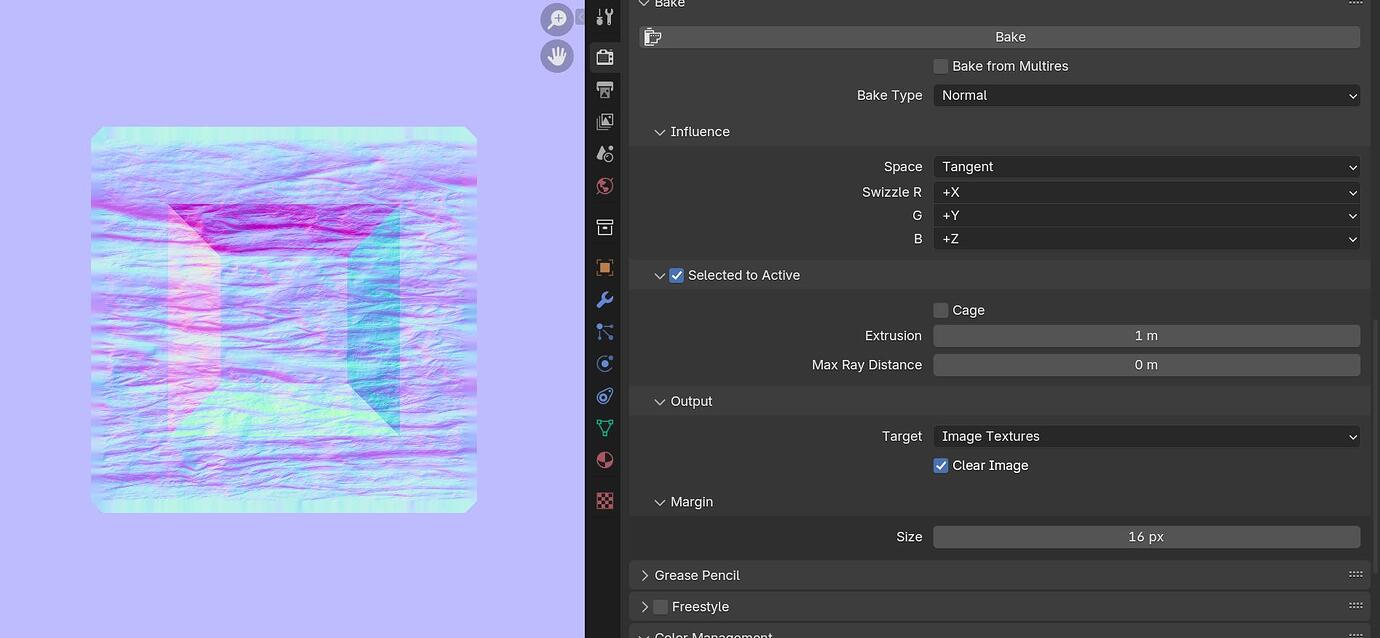Click the Extrusion value field
Viewport: 1380px width, 638px height.
pyautogui.click(x=1146, y=336)
